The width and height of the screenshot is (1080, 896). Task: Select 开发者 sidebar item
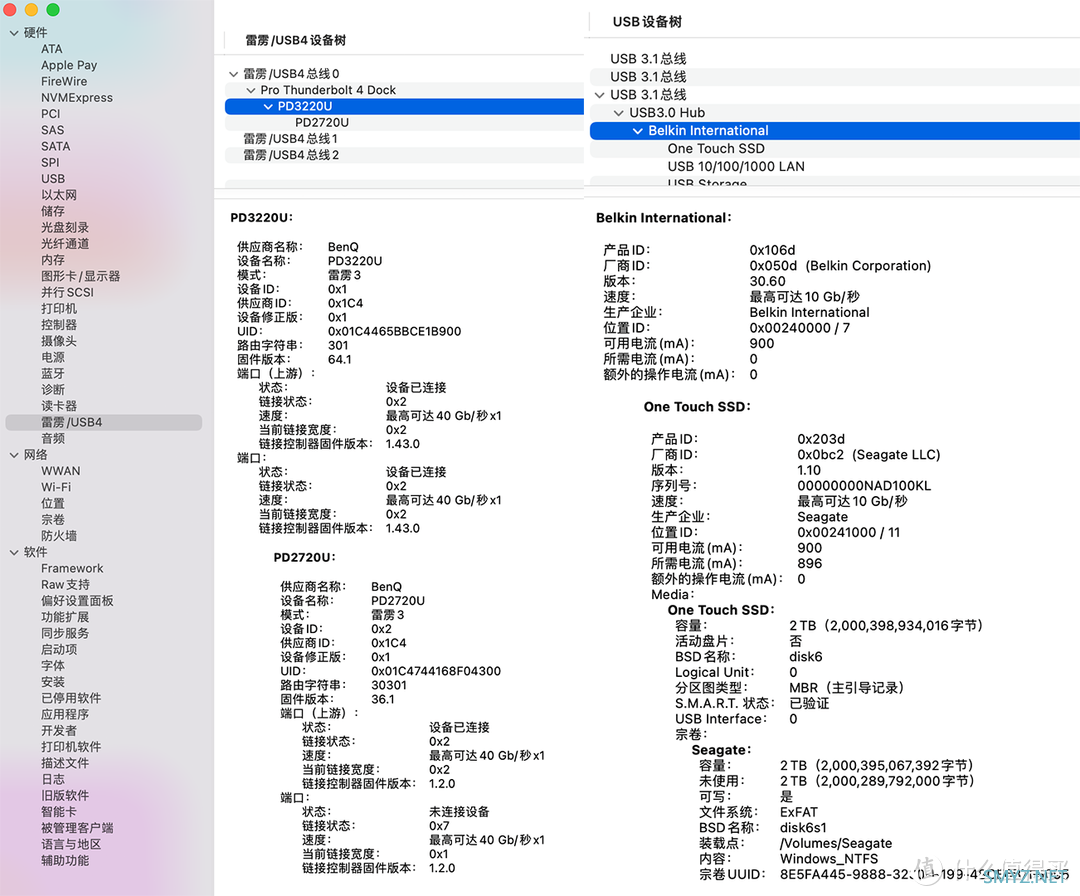(x=59, y=731)
